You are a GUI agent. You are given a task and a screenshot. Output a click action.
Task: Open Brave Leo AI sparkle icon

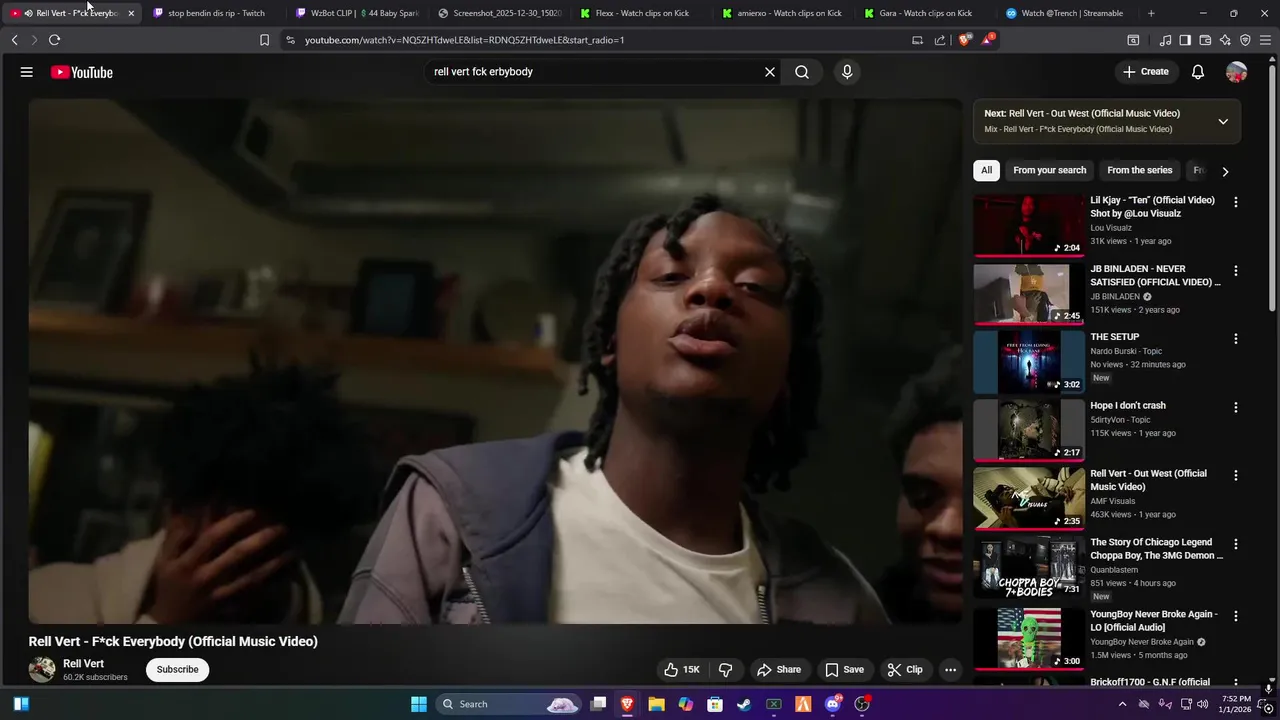(1225, 40)
